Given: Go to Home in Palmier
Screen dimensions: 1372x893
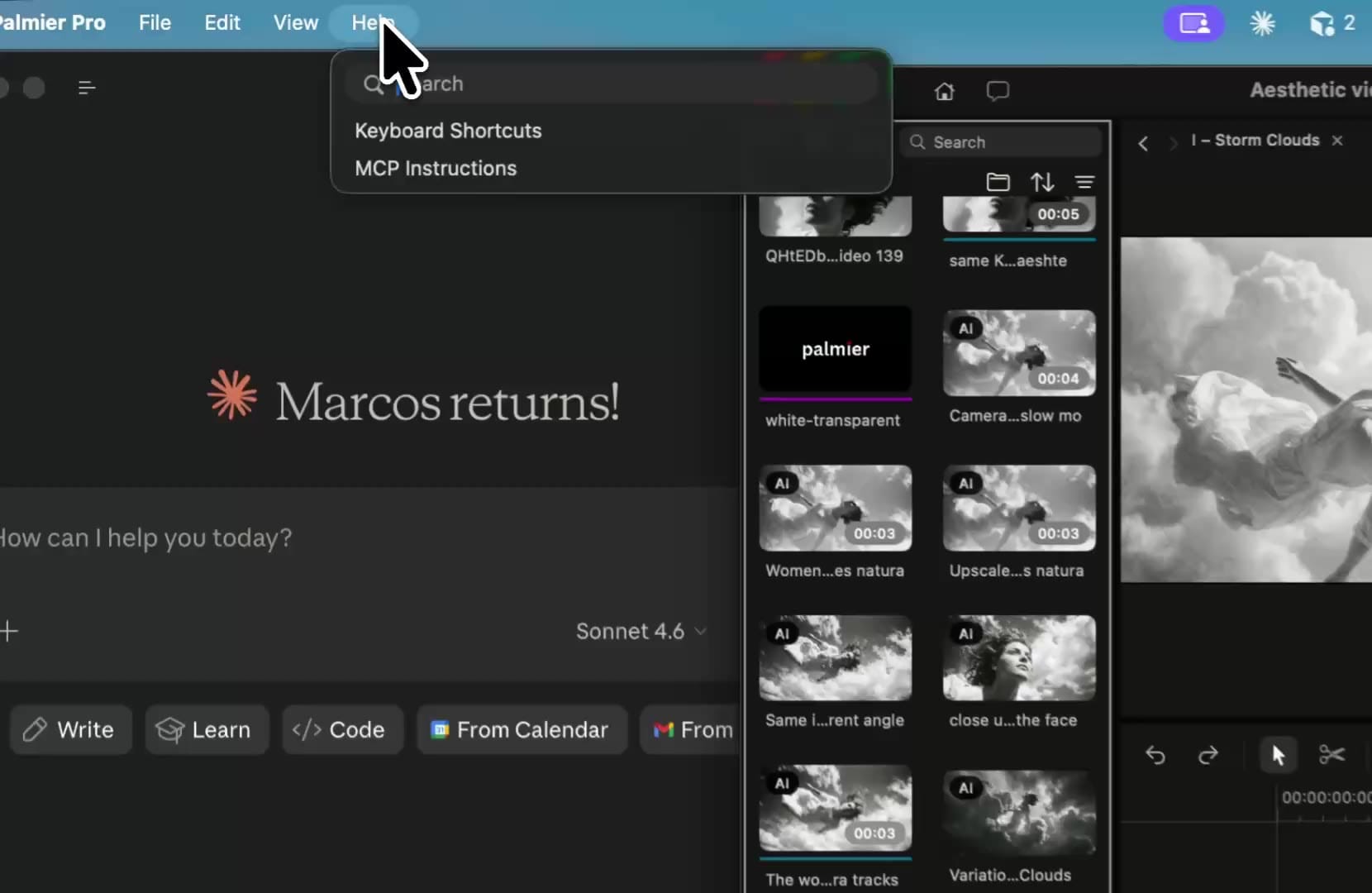Looking at the screenshot, I should click(944, 91).
